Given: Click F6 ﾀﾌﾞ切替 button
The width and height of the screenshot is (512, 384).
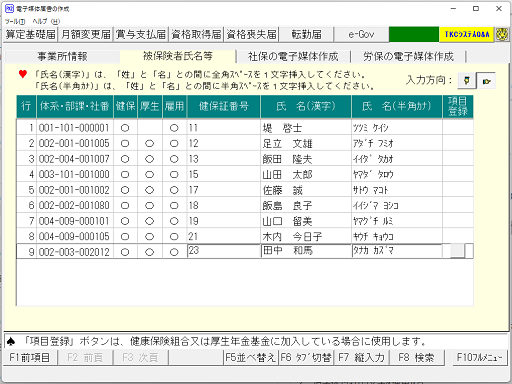Looking at the screenshot, I should coord(306,358).
